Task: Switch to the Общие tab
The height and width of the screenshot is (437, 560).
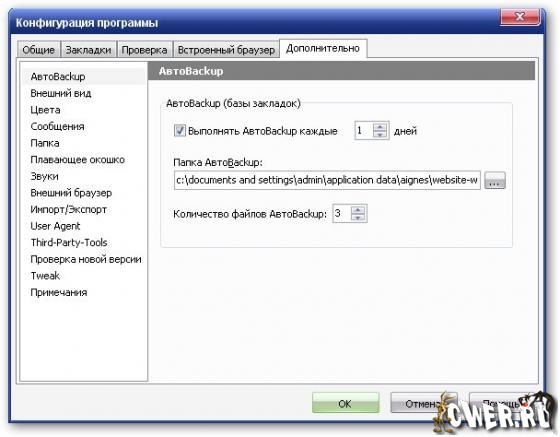Action: (x=39, y=50)
